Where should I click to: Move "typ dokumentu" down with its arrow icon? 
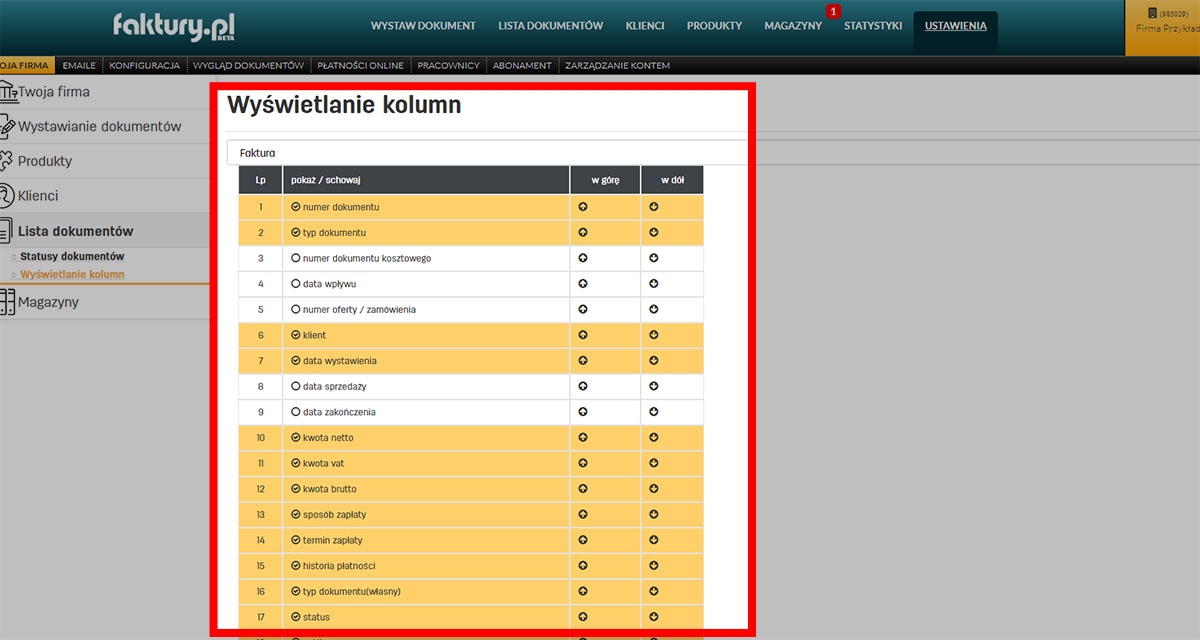[653, 232]
